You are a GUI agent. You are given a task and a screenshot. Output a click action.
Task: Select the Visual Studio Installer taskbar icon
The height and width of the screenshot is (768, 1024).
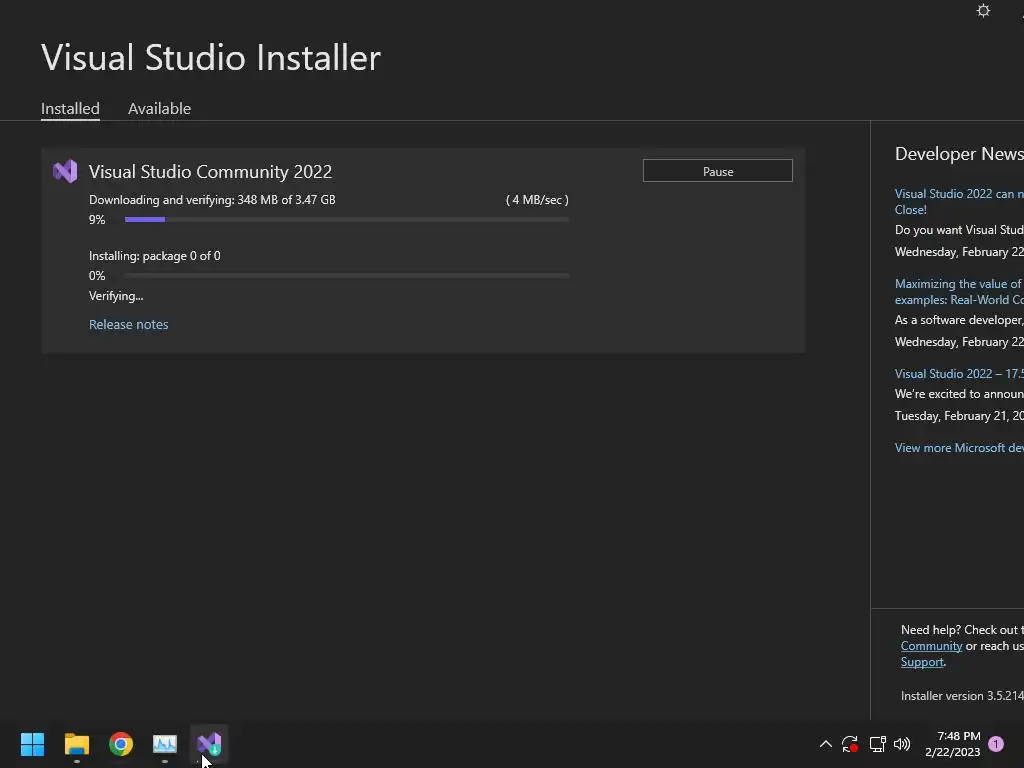pyautogui.click(x=209, y=744)
